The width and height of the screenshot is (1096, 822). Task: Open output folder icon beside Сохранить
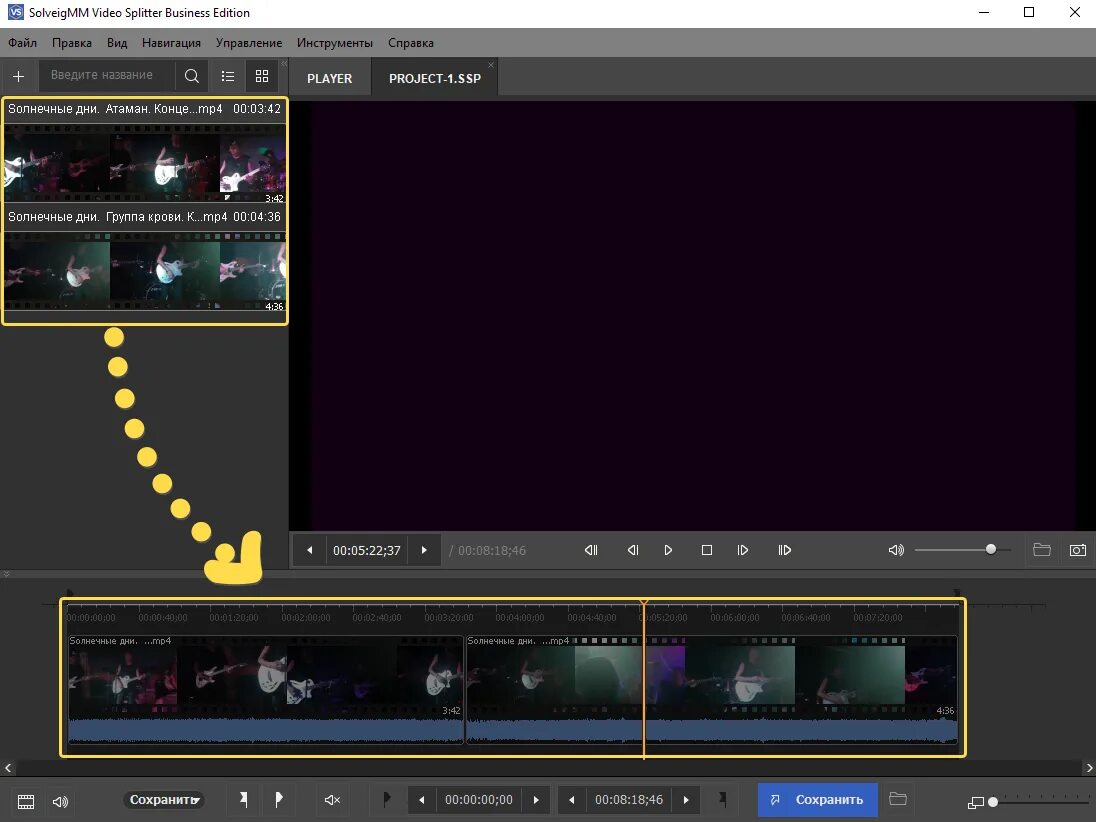[898, 799]
